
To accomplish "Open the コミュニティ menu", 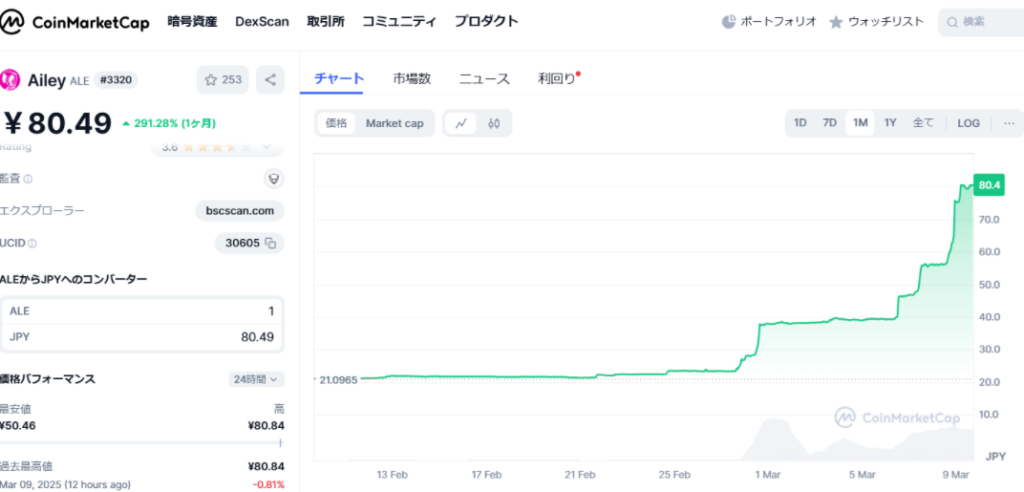I will (399, 22).
